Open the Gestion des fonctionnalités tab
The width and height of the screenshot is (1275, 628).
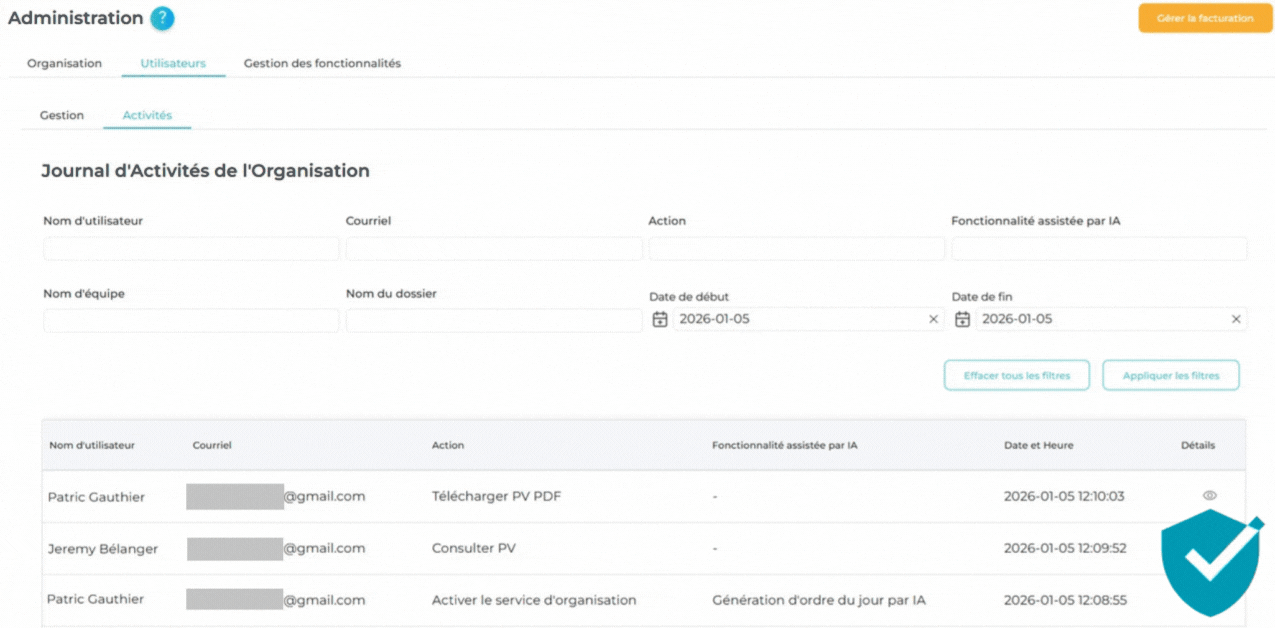322,63
